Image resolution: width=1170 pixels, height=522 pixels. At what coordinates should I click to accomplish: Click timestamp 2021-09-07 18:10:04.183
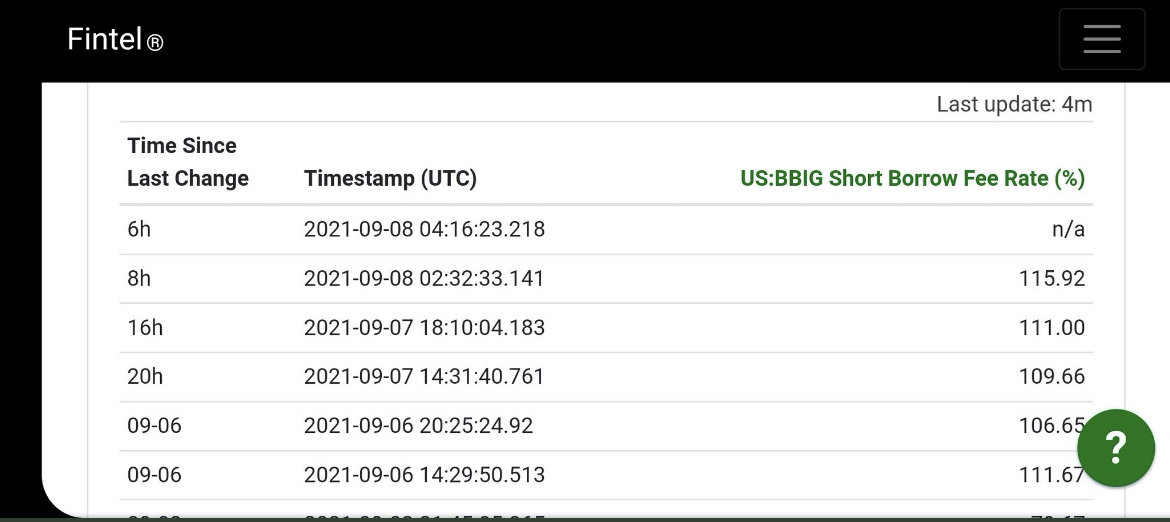click(x=425, y=328)
